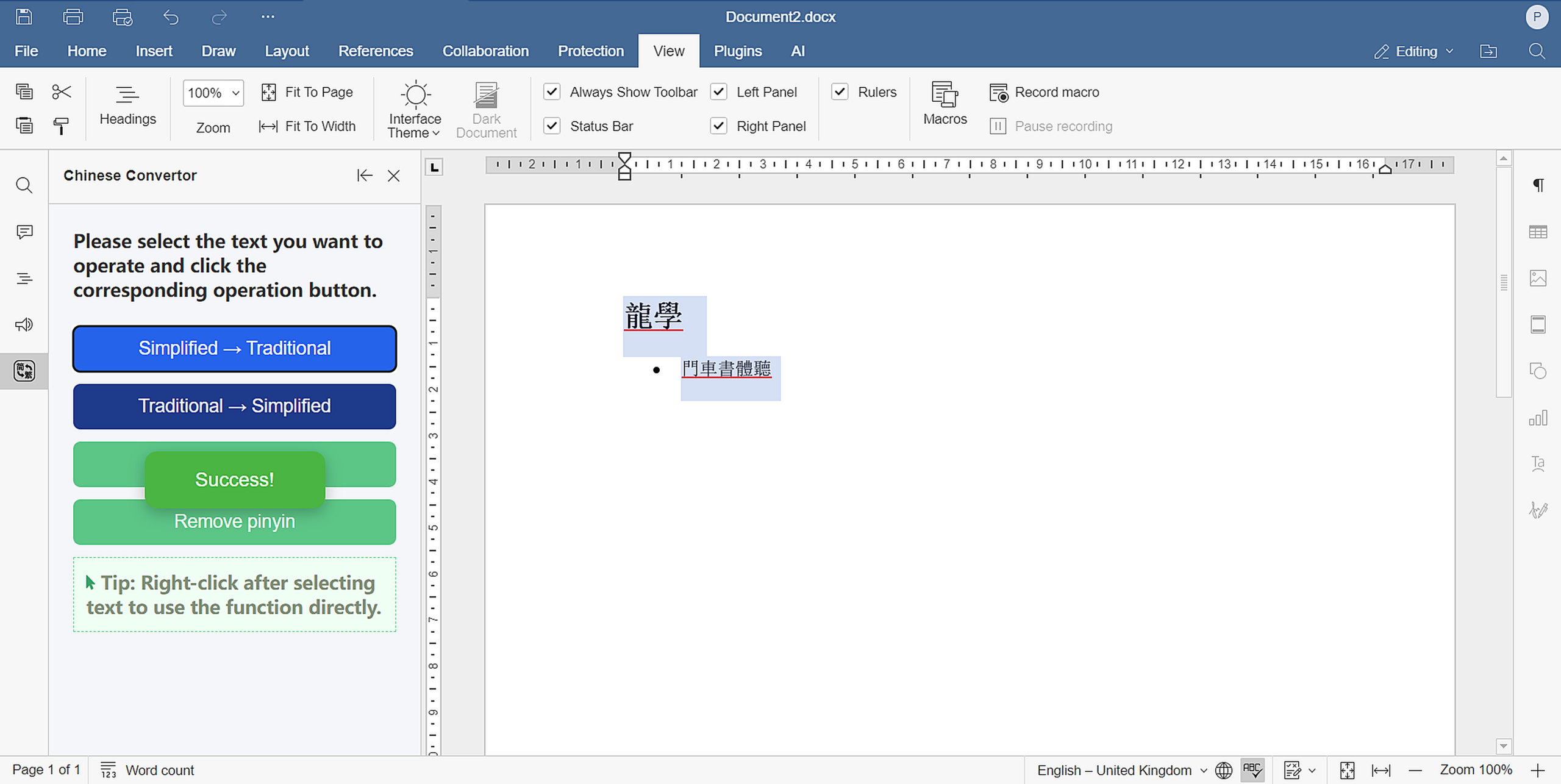1561x784 pixels.
Task: Toggle the Always Show Toolbar checkbox
Action: (x=552, y=91)
